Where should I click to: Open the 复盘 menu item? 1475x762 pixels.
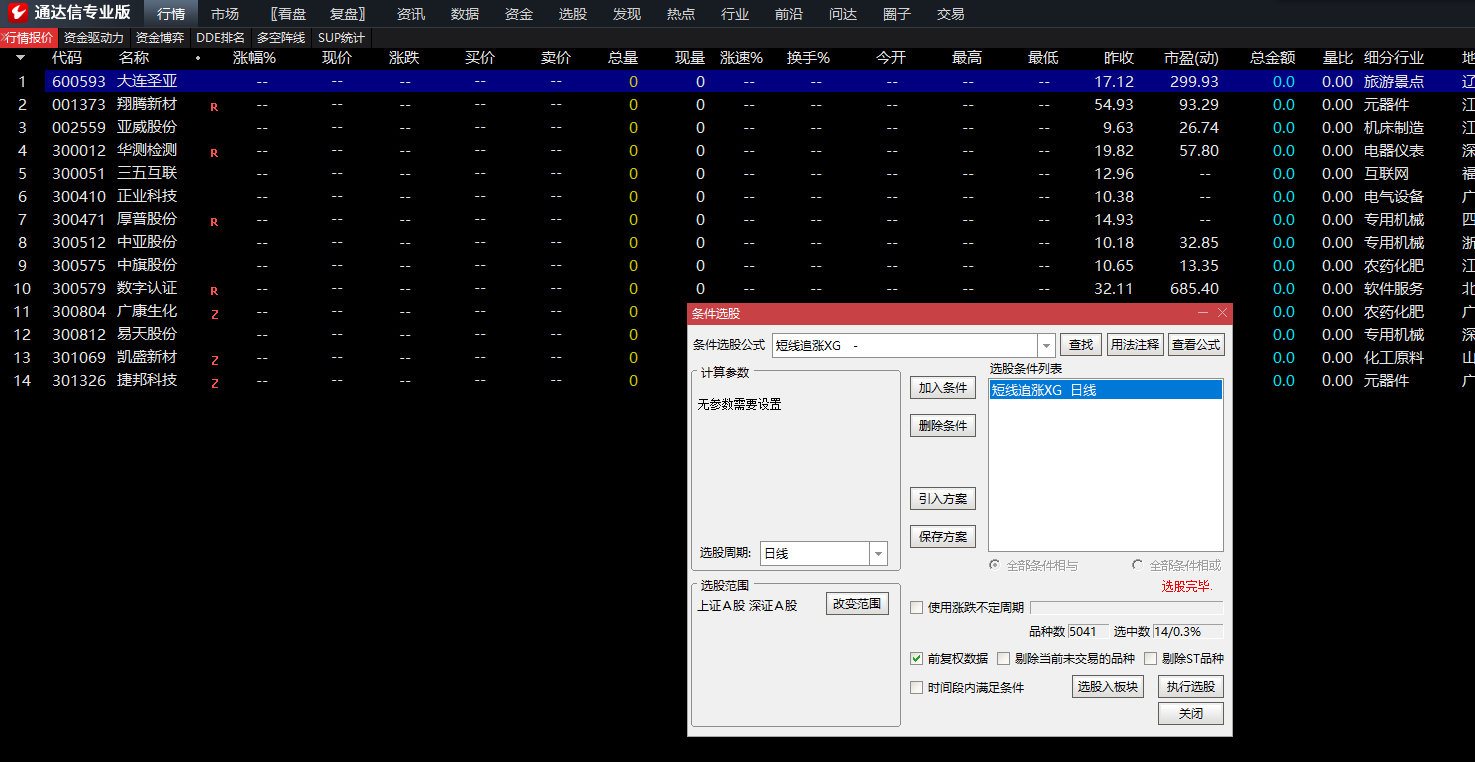point(347,14)
